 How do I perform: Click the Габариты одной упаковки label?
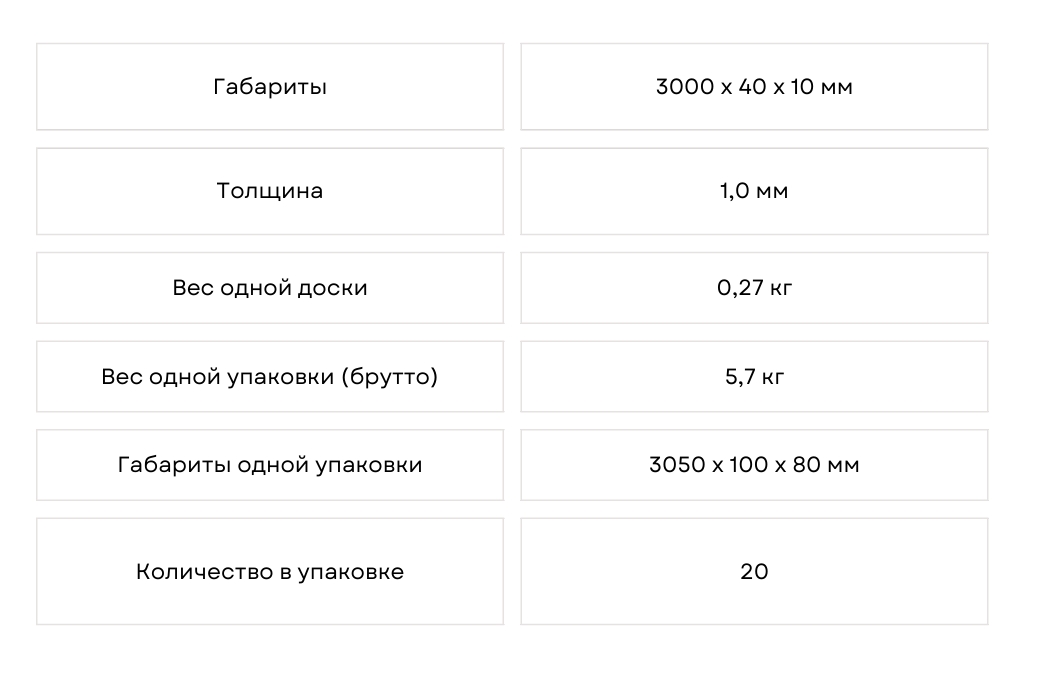coord(270,465)
